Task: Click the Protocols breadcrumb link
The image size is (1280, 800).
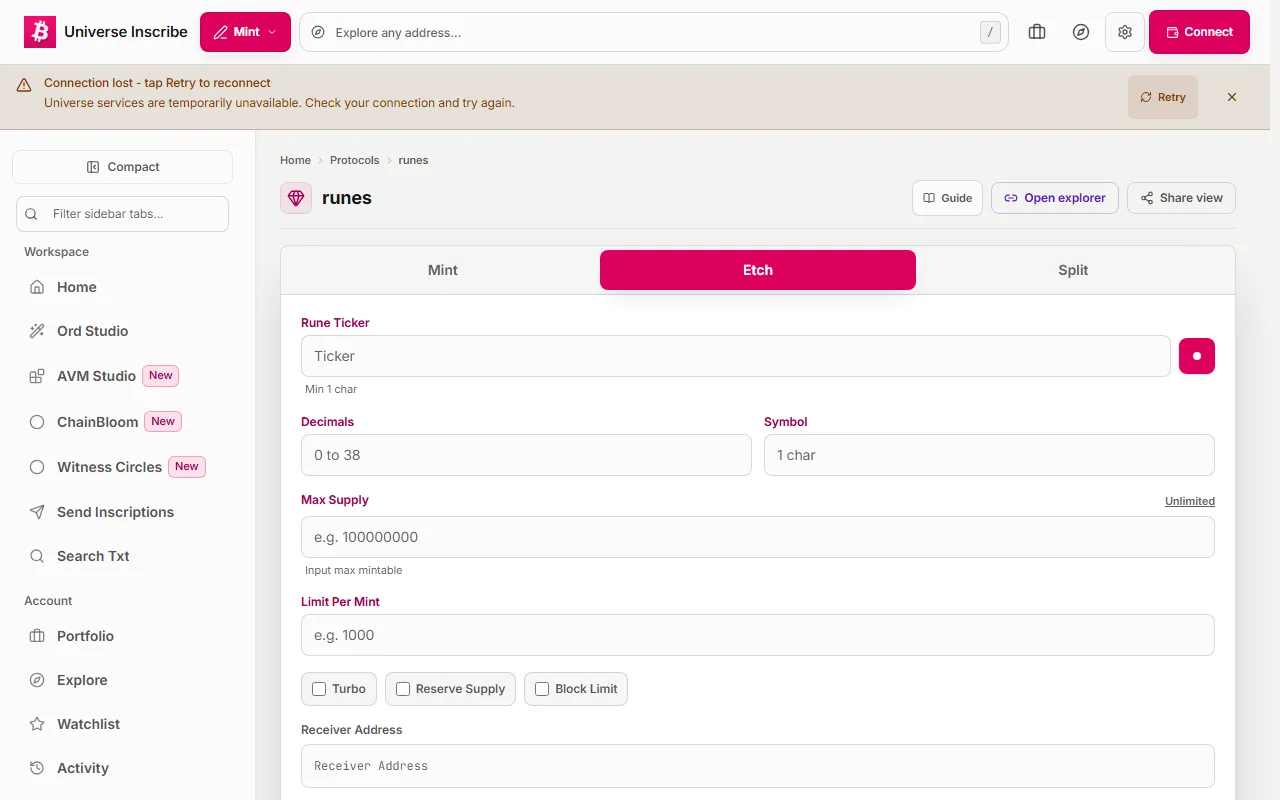Action: pyautogui.click(x=355, y=160)
